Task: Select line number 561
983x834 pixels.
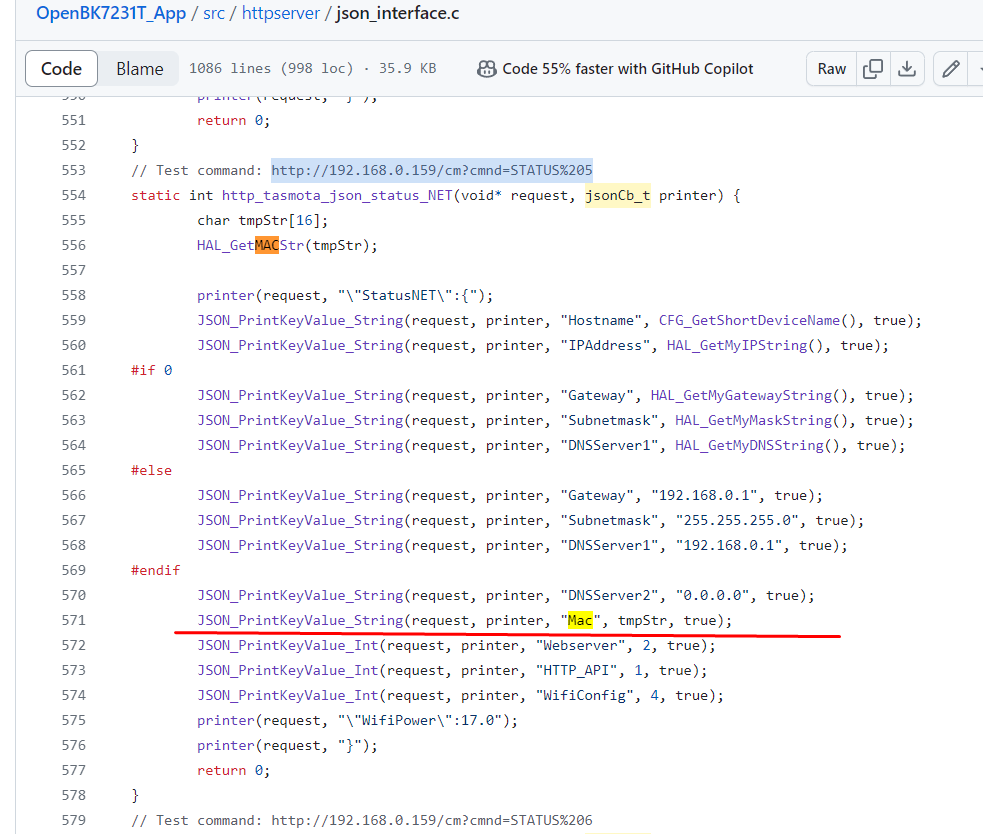Action: point(73,371)
